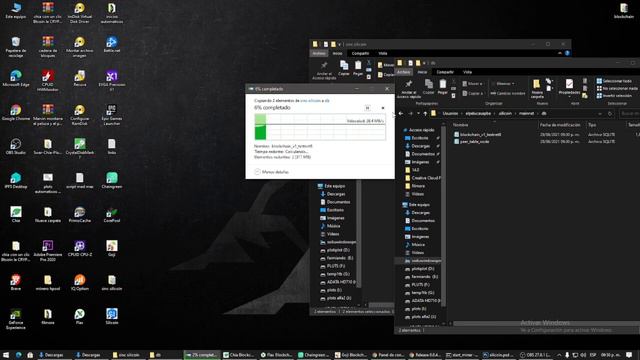Open Papelera de reciclaje desktop icon
The height and width of the screenshot is (360, 640).
click(16, 47)
